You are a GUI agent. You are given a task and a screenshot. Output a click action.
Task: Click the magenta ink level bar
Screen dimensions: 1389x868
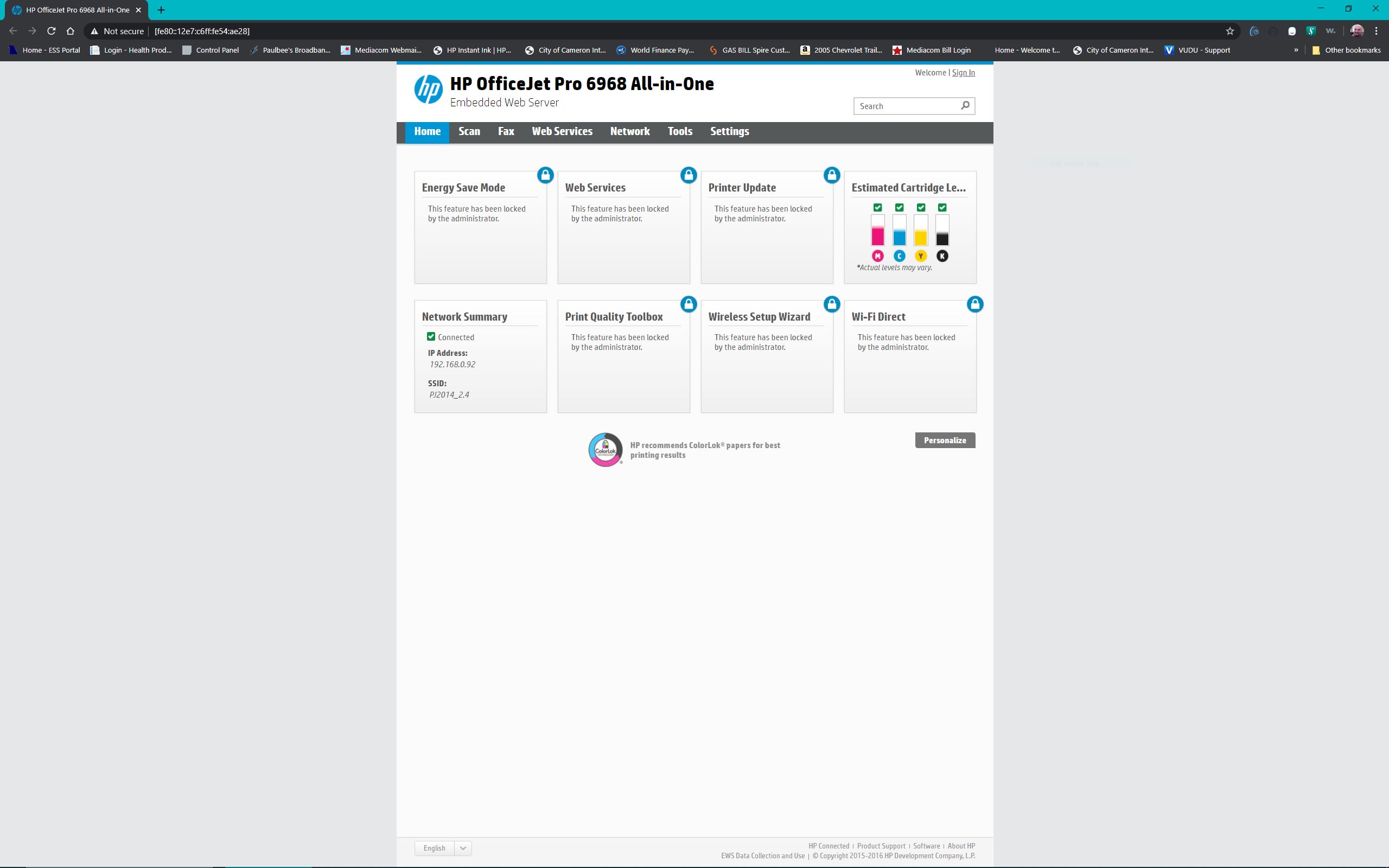point(877,230)
